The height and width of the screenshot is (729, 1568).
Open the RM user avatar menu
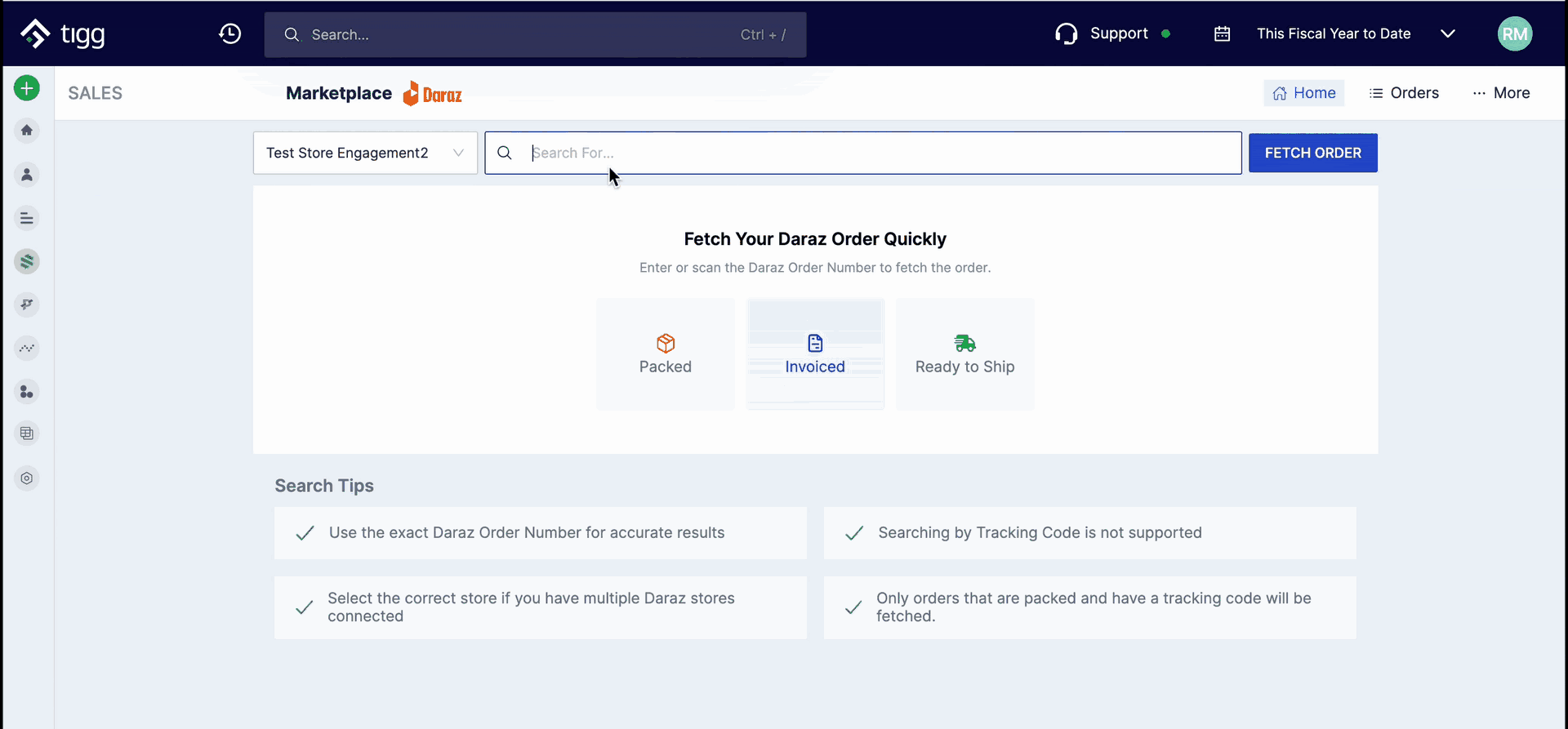click(1515, 33)
